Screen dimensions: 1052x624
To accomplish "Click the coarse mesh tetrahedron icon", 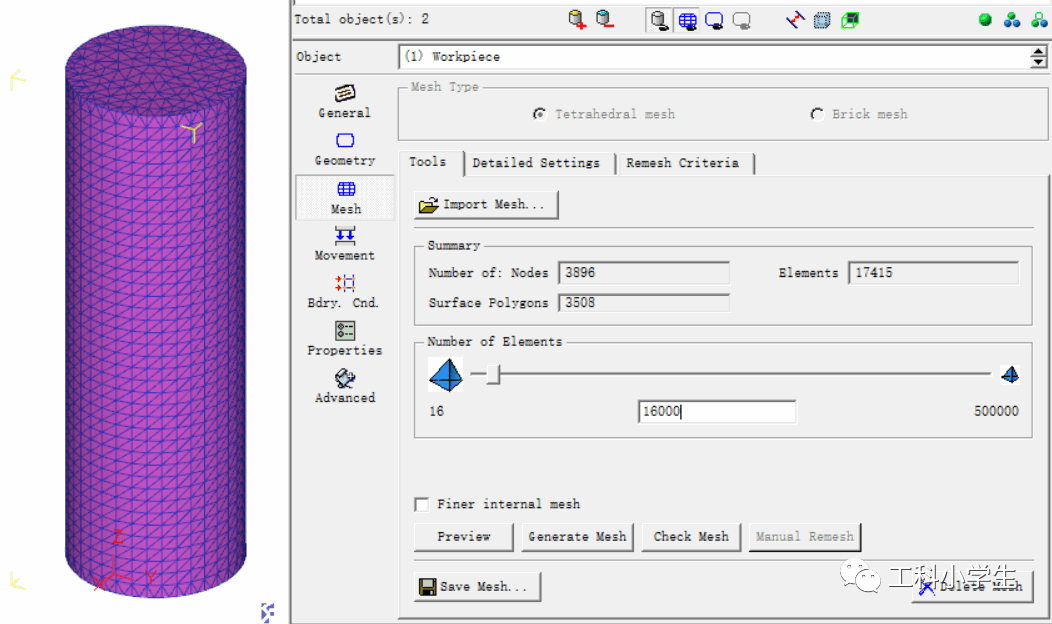I will click(x=445, y=374).
